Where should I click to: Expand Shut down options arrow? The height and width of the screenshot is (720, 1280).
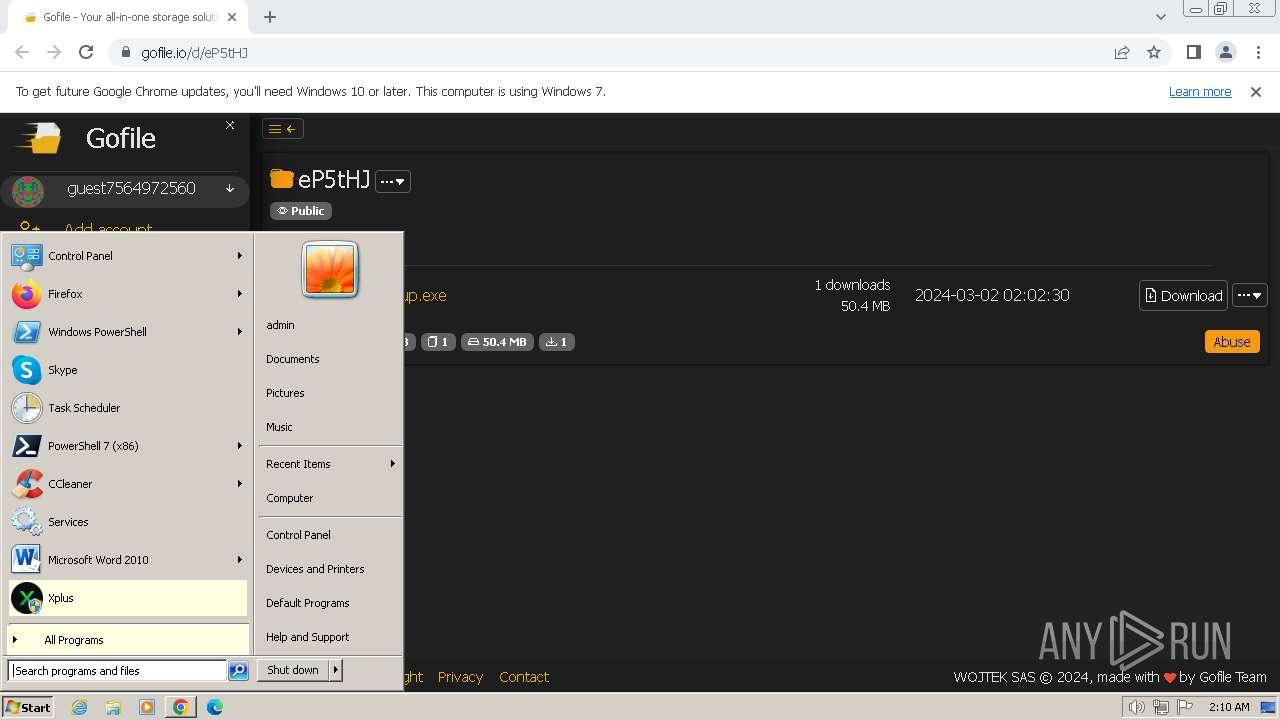336,670
